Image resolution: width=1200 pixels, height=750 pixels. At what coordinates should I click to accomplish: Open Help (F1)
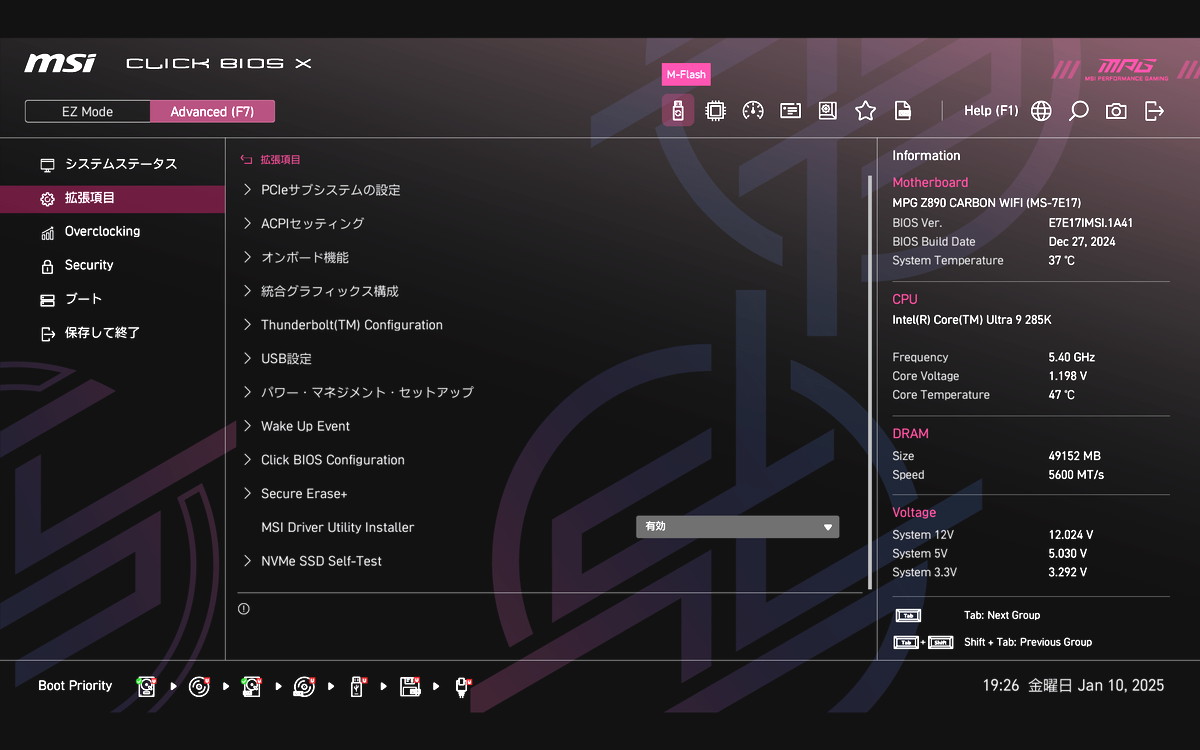click(x=990, y=111)
